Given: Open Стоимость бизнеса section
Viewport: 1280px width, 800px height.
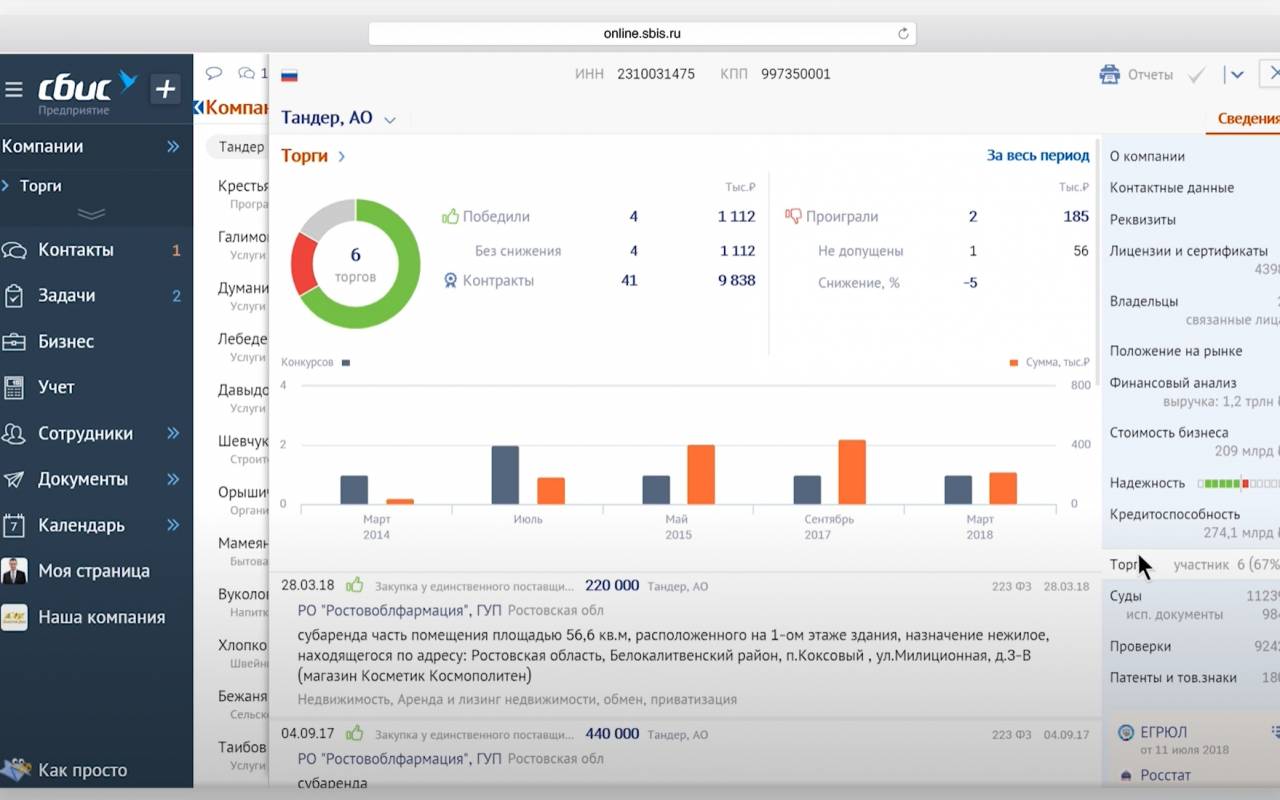Looking at the screenshot, I should point(1169,433).
